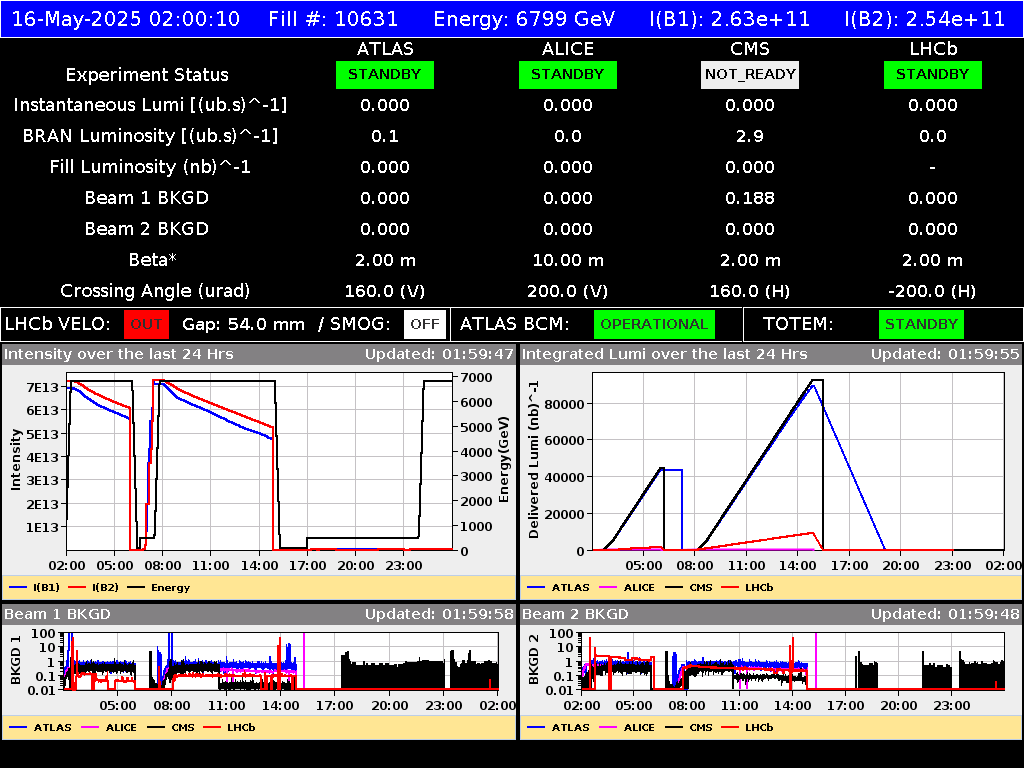Click the Beta* row label

(x=153, y=260)
